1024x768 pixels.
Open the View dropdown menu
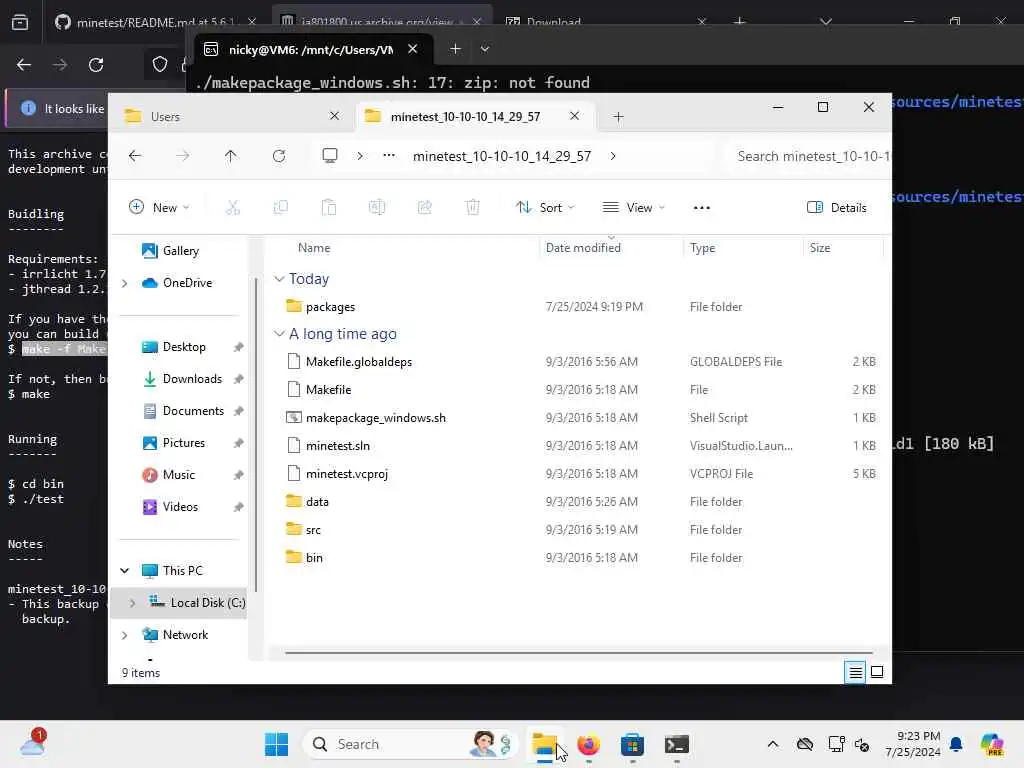[633, 208]
